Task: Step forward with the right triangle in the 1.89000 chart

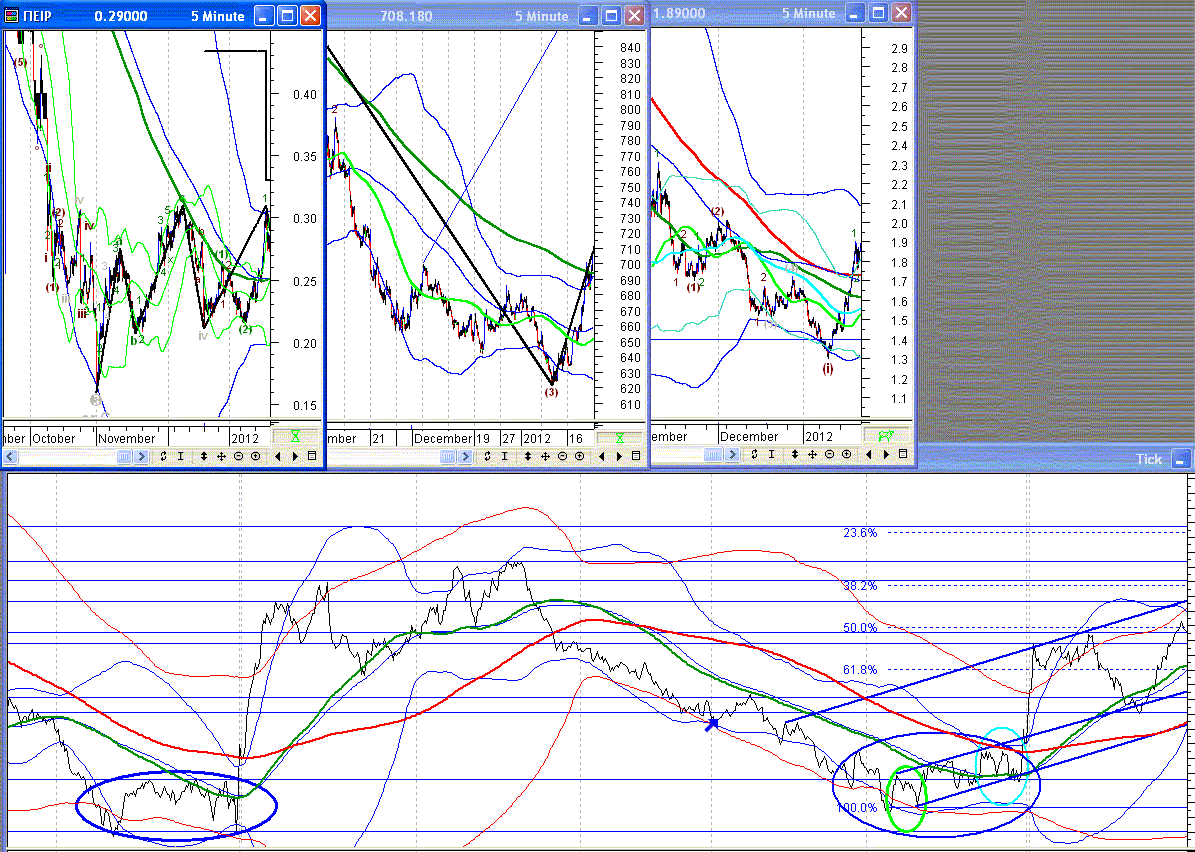Action: tap(886, 454)
